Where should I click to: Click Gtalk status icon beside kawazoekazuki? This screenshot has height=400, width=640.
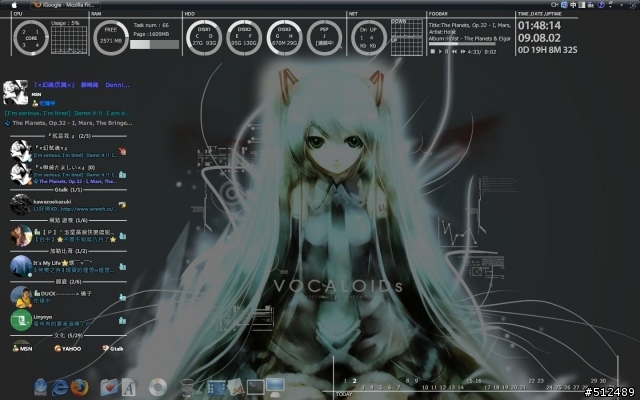point(122,205)
